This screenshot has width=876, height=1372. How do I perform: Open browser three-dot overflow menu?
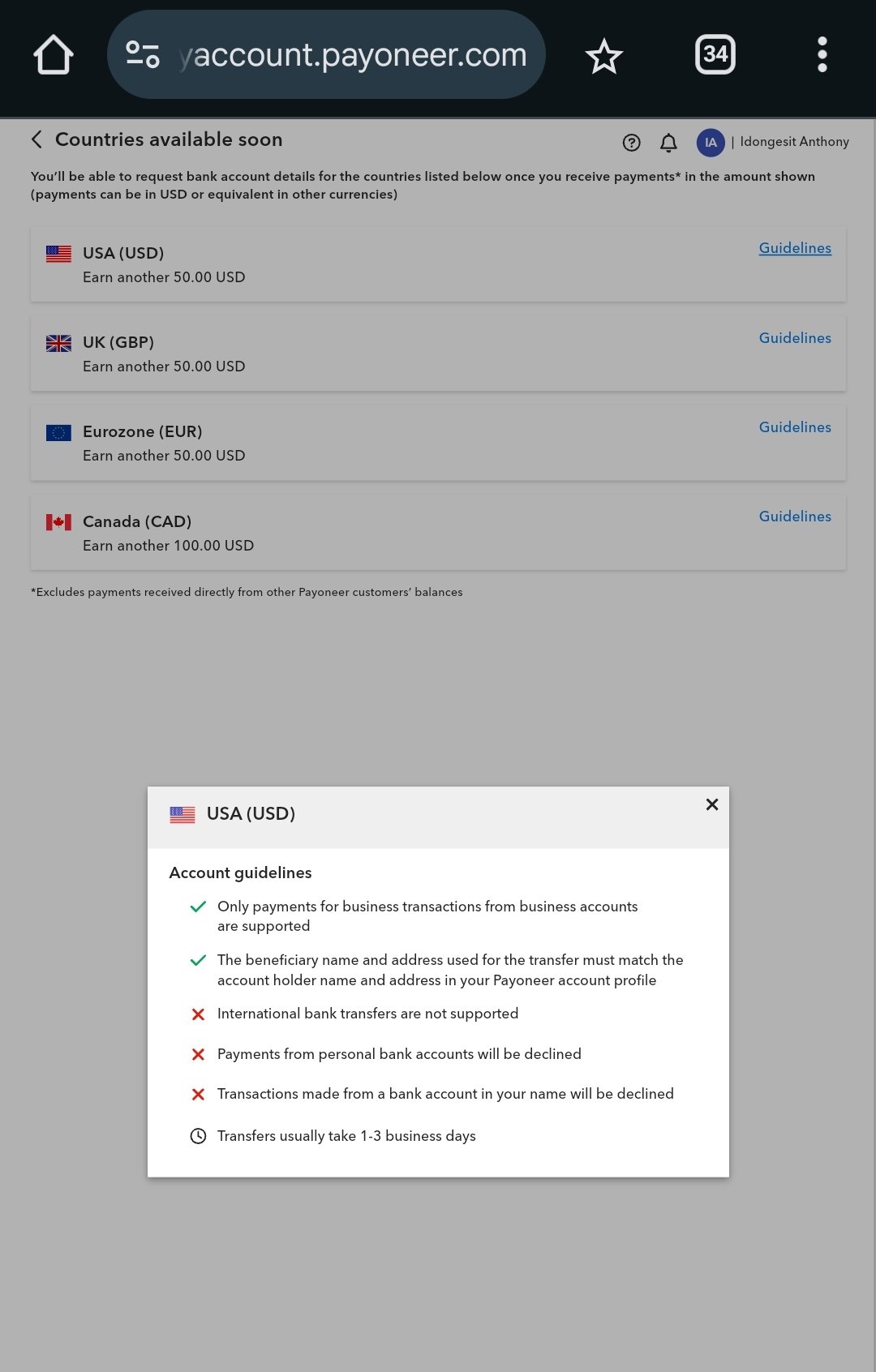[x=822, y=54]
